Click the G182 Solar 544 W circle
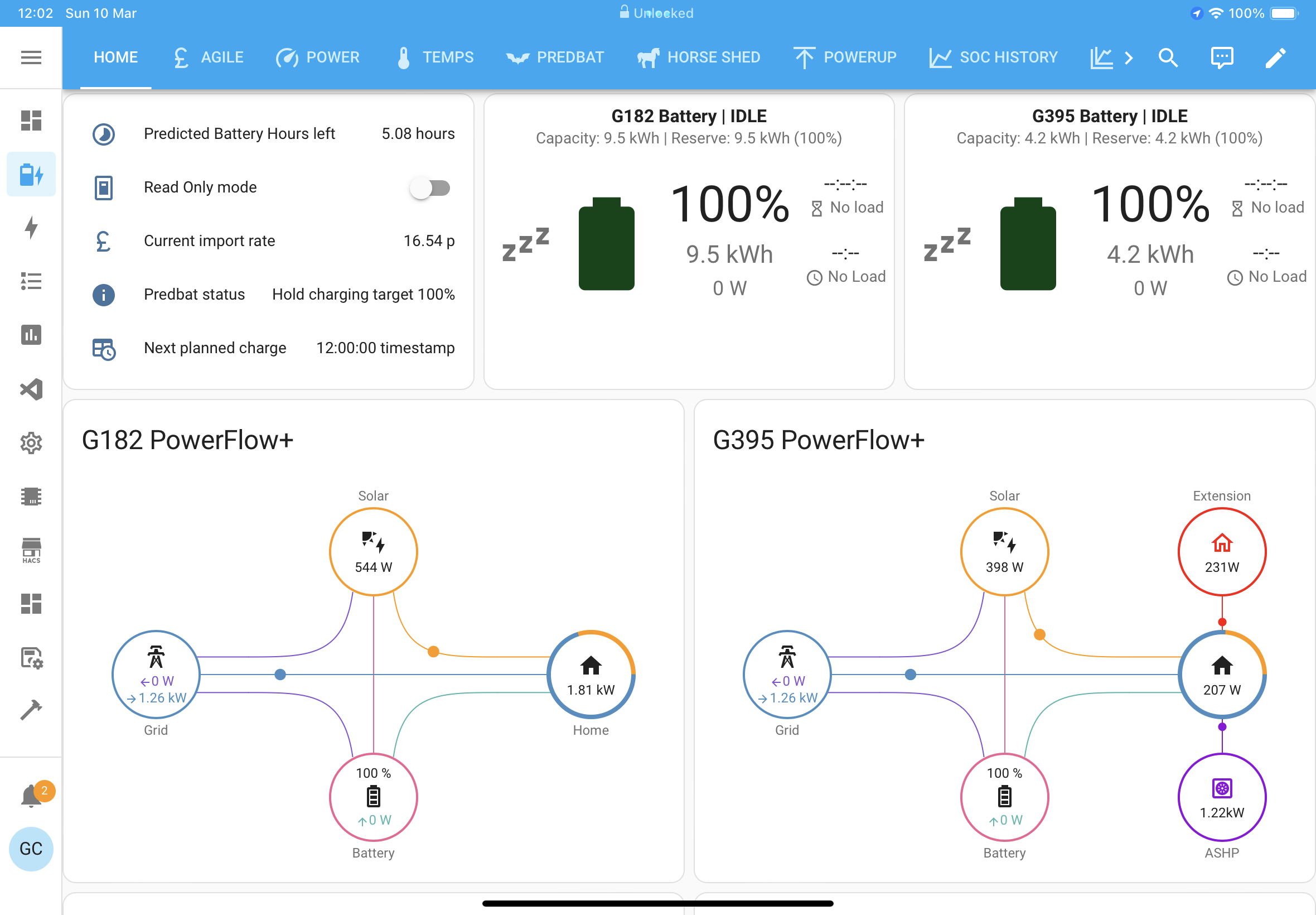This screenshot has height=915, width=1316. pos(374,552)
